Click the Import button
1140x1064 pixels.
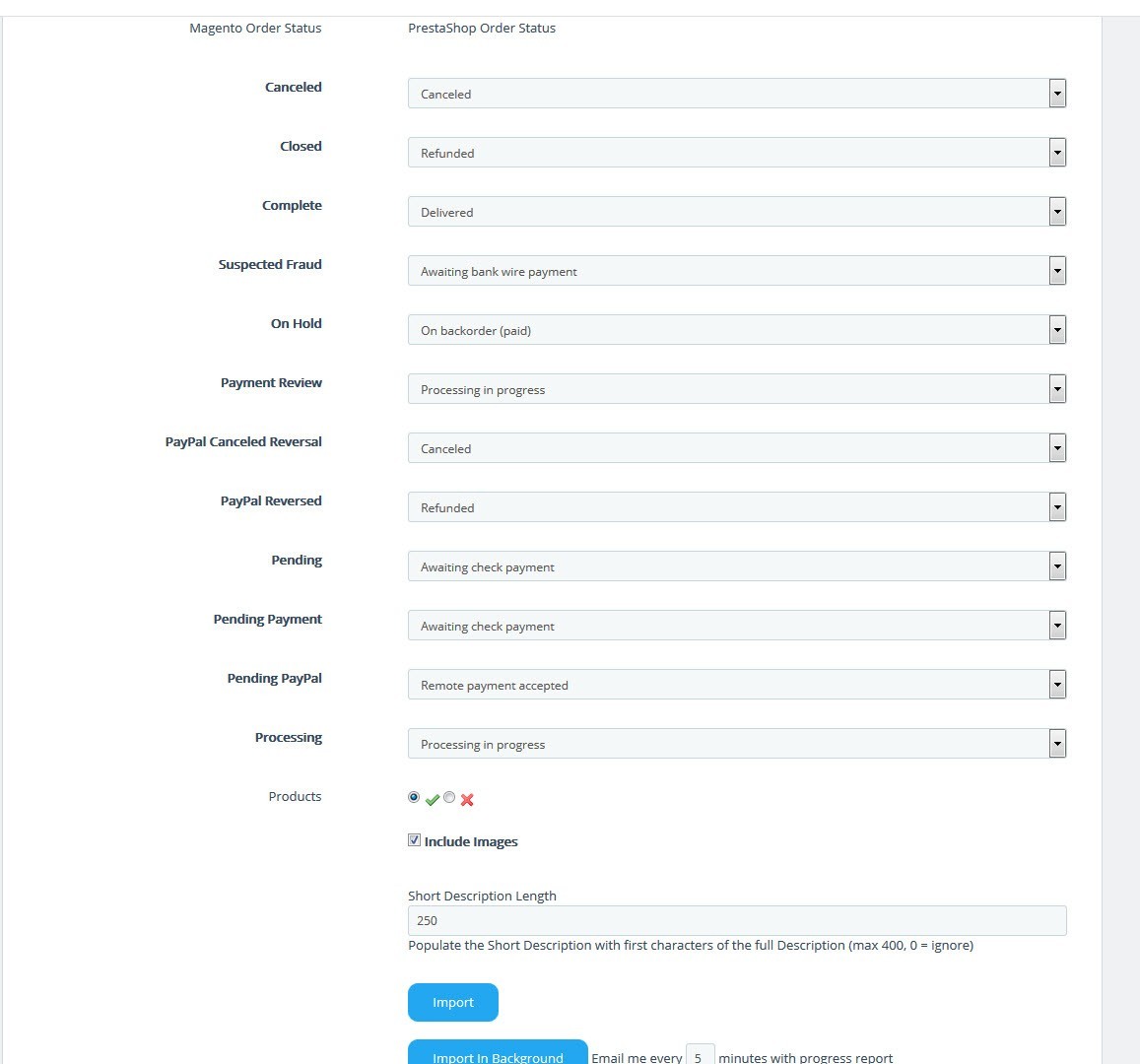coord(453,1002)
